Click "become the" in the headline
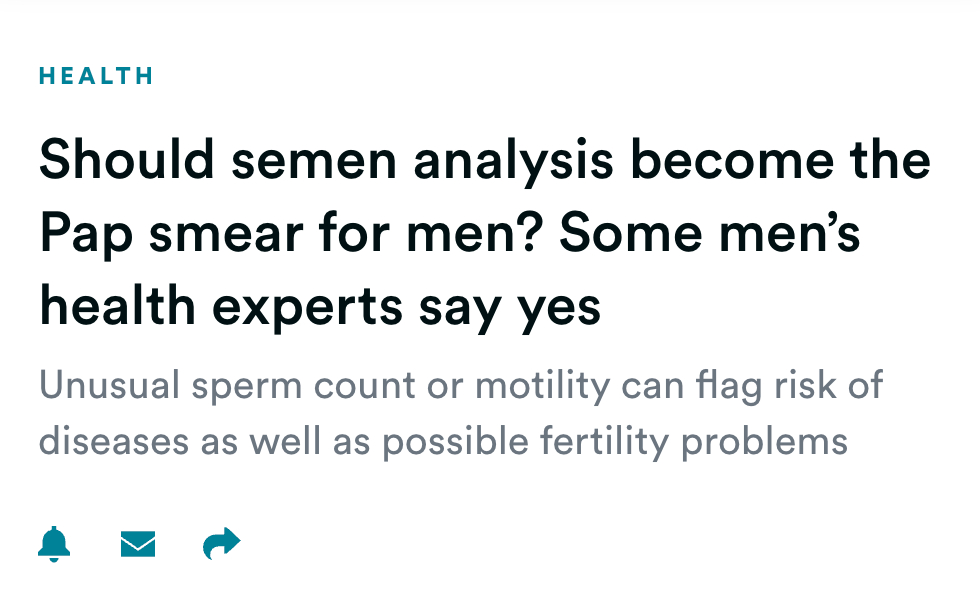The height and width of the screenshot is (604, 980). [x=801, y=161]
